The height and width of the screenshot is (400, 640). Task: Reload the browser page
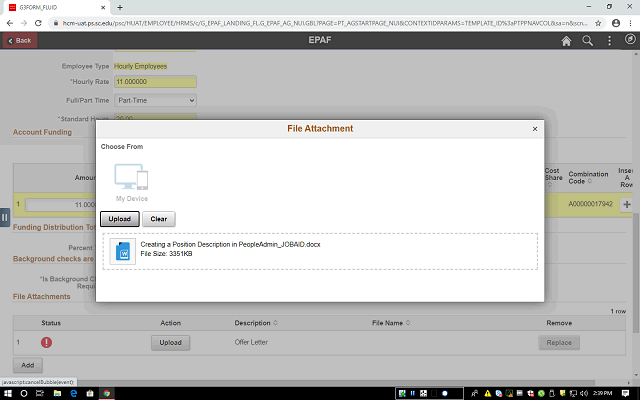pyautogui.click(x=38, y=23)
